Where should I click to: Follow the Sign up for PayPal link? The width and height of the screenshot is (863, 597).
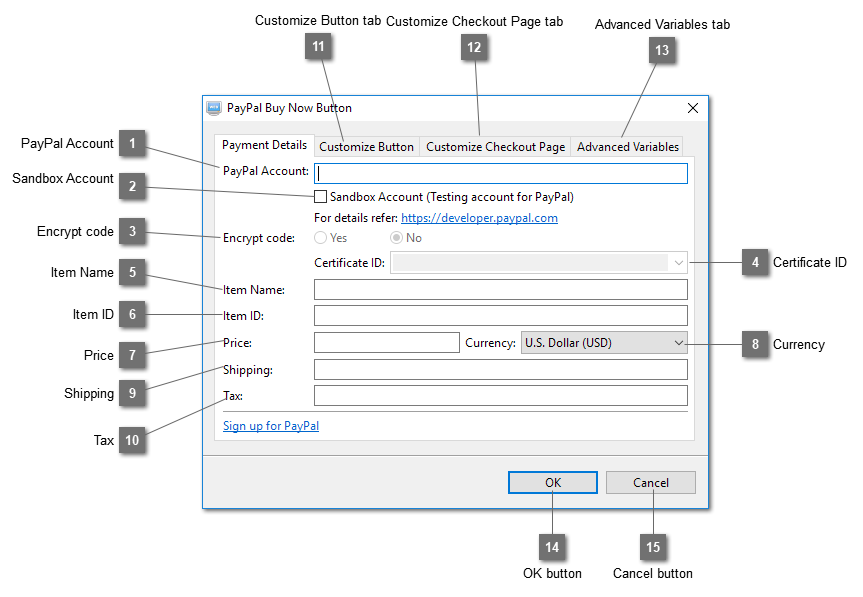271,426
